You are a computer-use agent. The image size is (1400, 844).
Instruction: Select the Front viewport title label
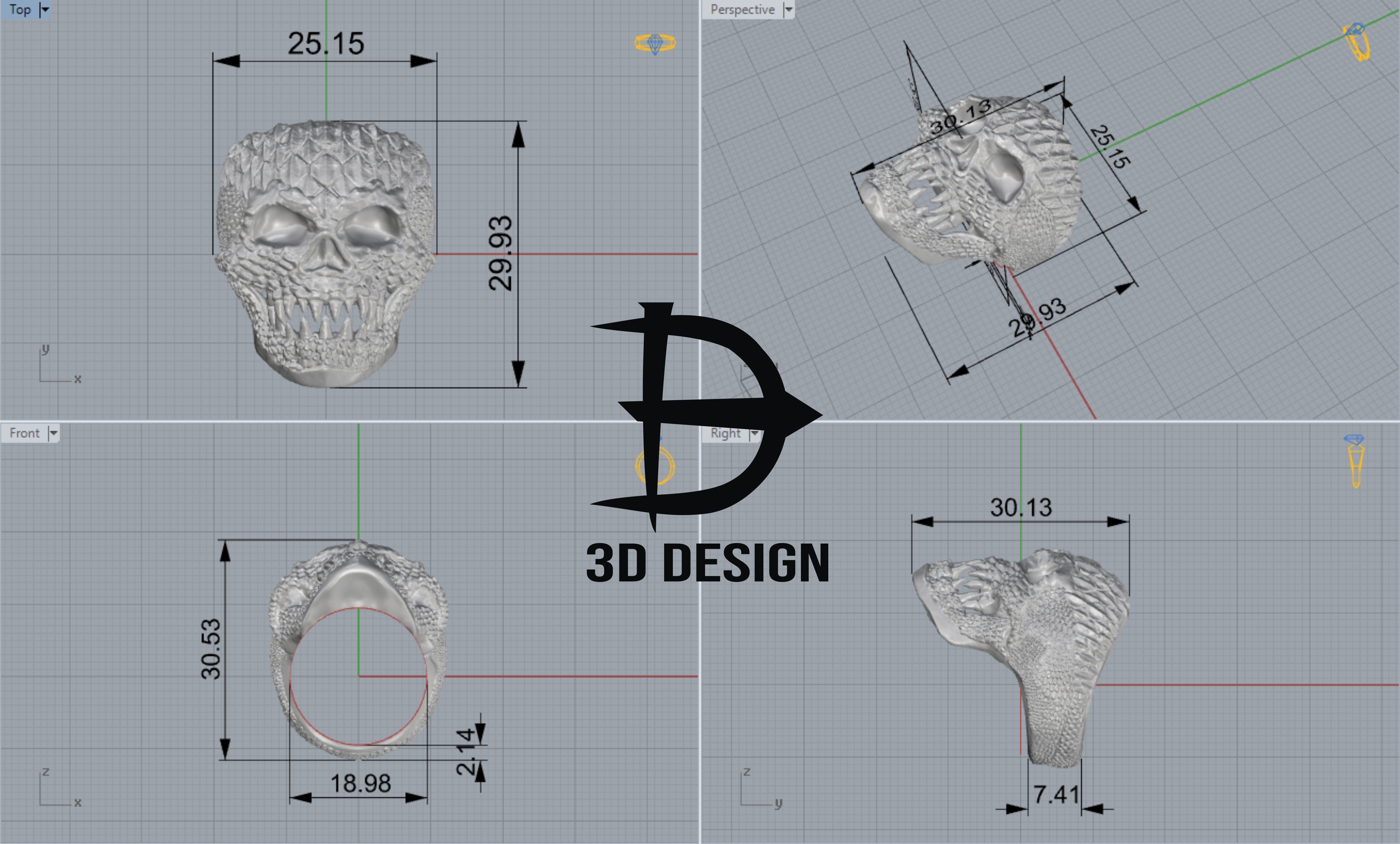click(24, 433)
